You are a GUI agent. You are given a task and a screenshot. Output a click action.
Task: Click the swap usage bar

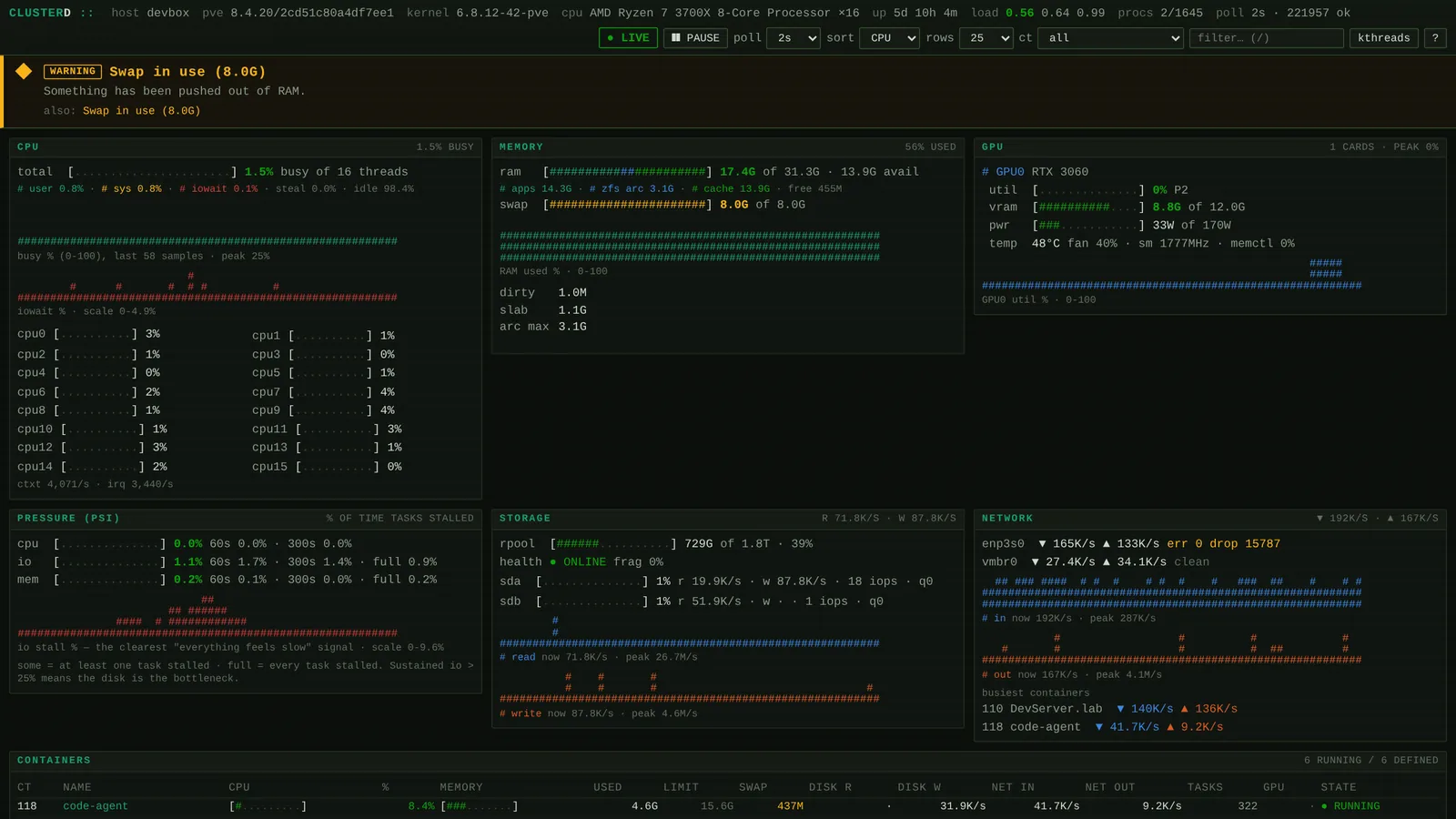(x=627, y=205)
